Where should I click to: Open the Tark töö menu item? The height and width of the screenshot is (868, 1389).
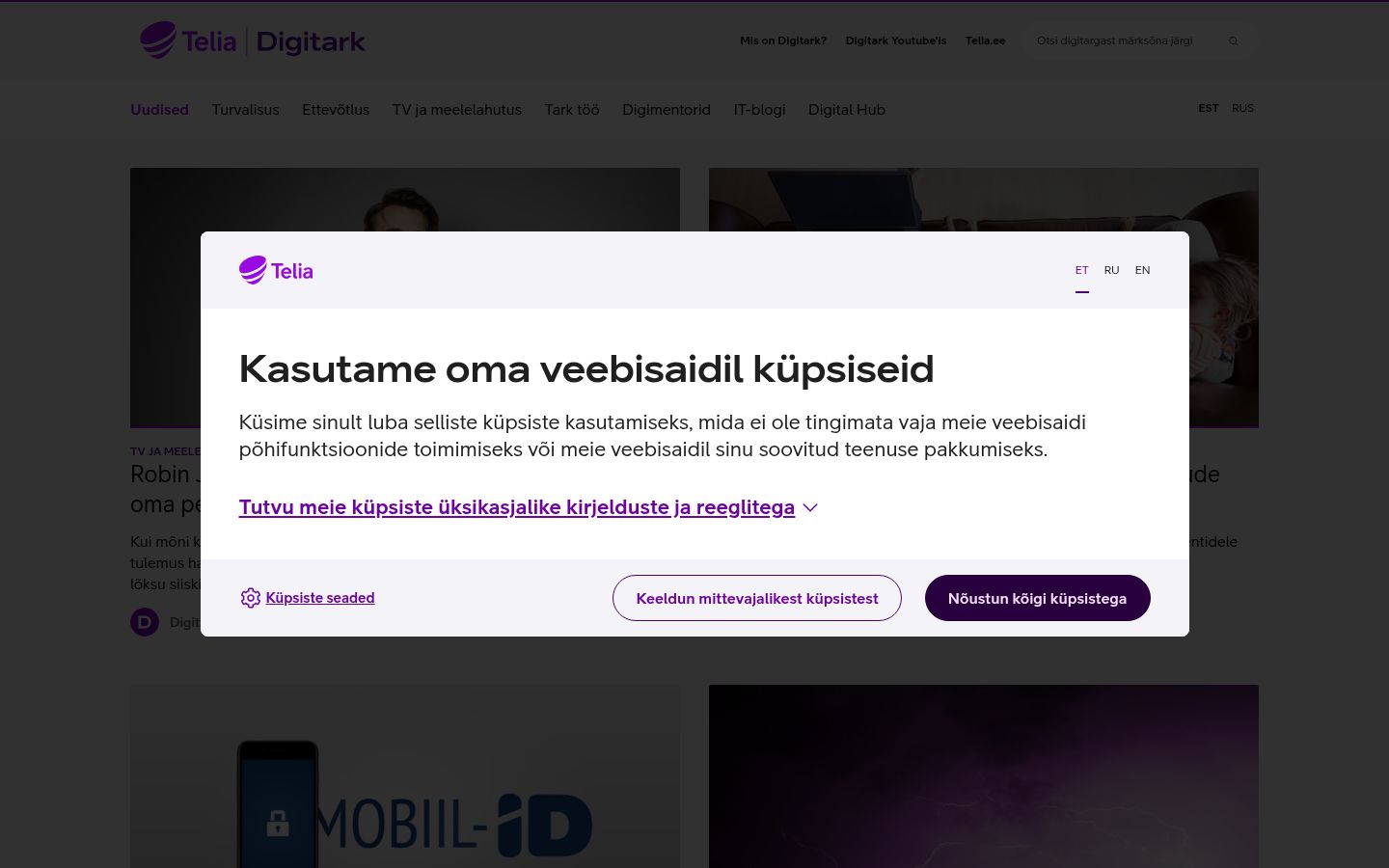tap(572, 110)
